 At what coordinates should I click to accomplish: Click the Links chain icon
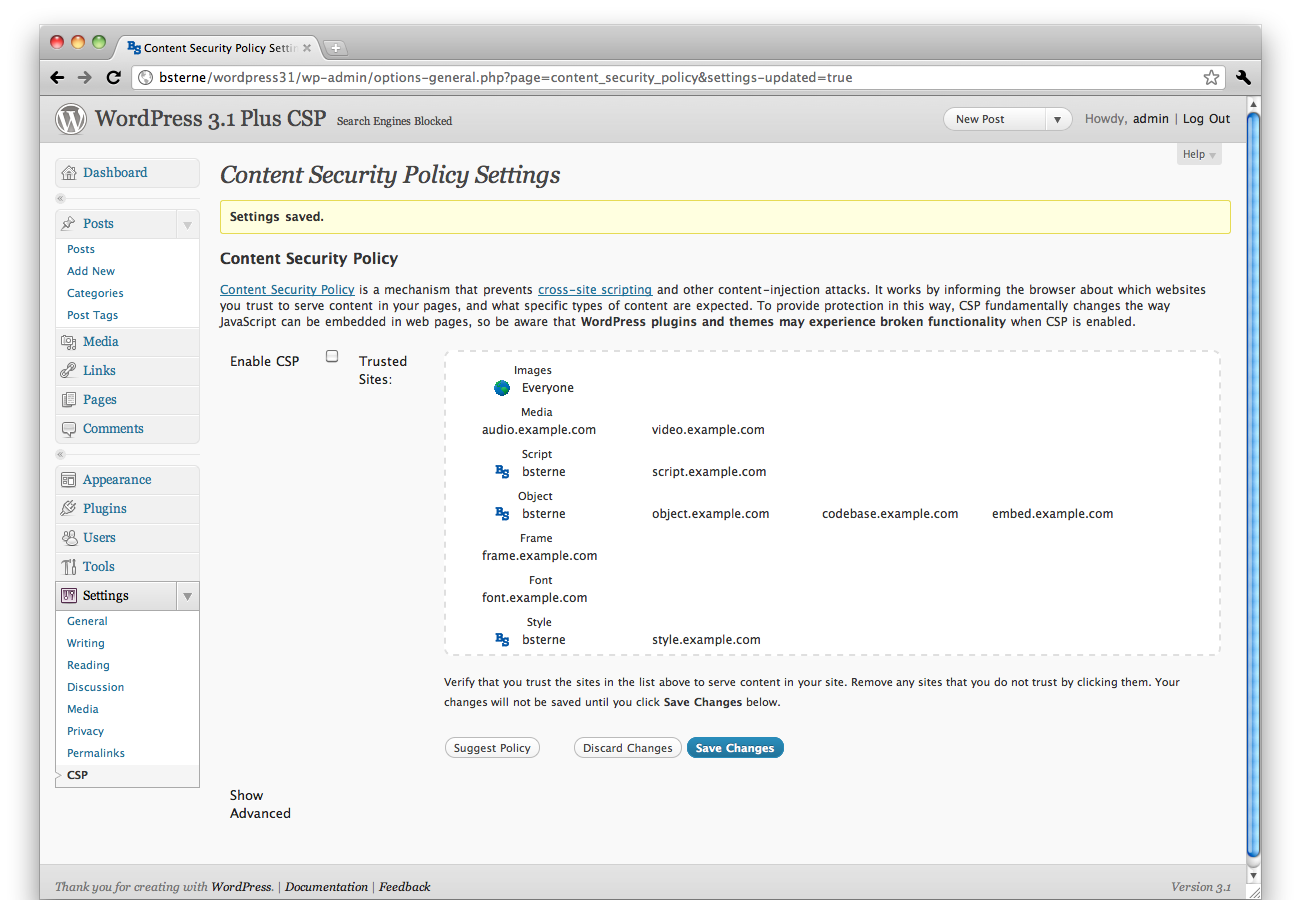pos(68,371)
